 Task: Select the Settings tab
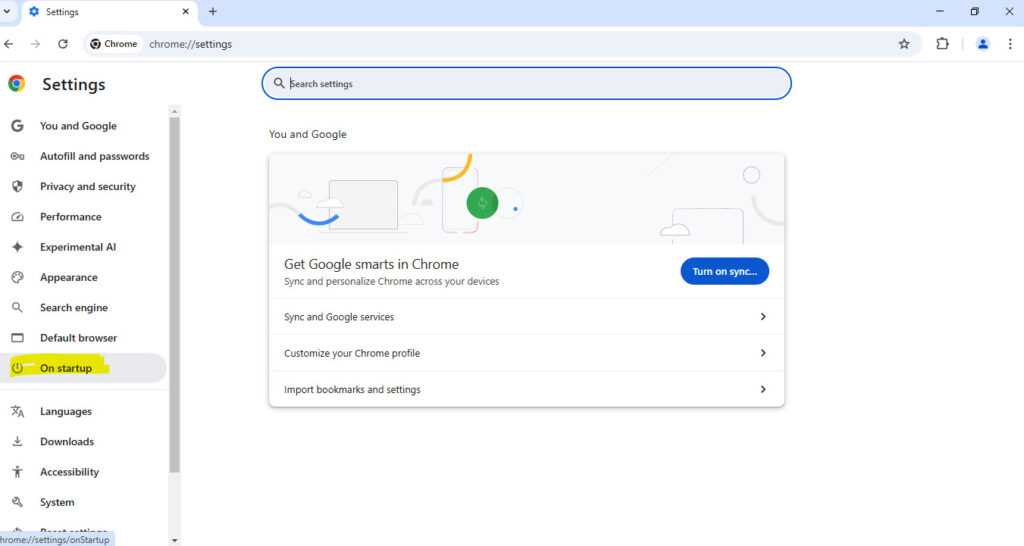109,12
